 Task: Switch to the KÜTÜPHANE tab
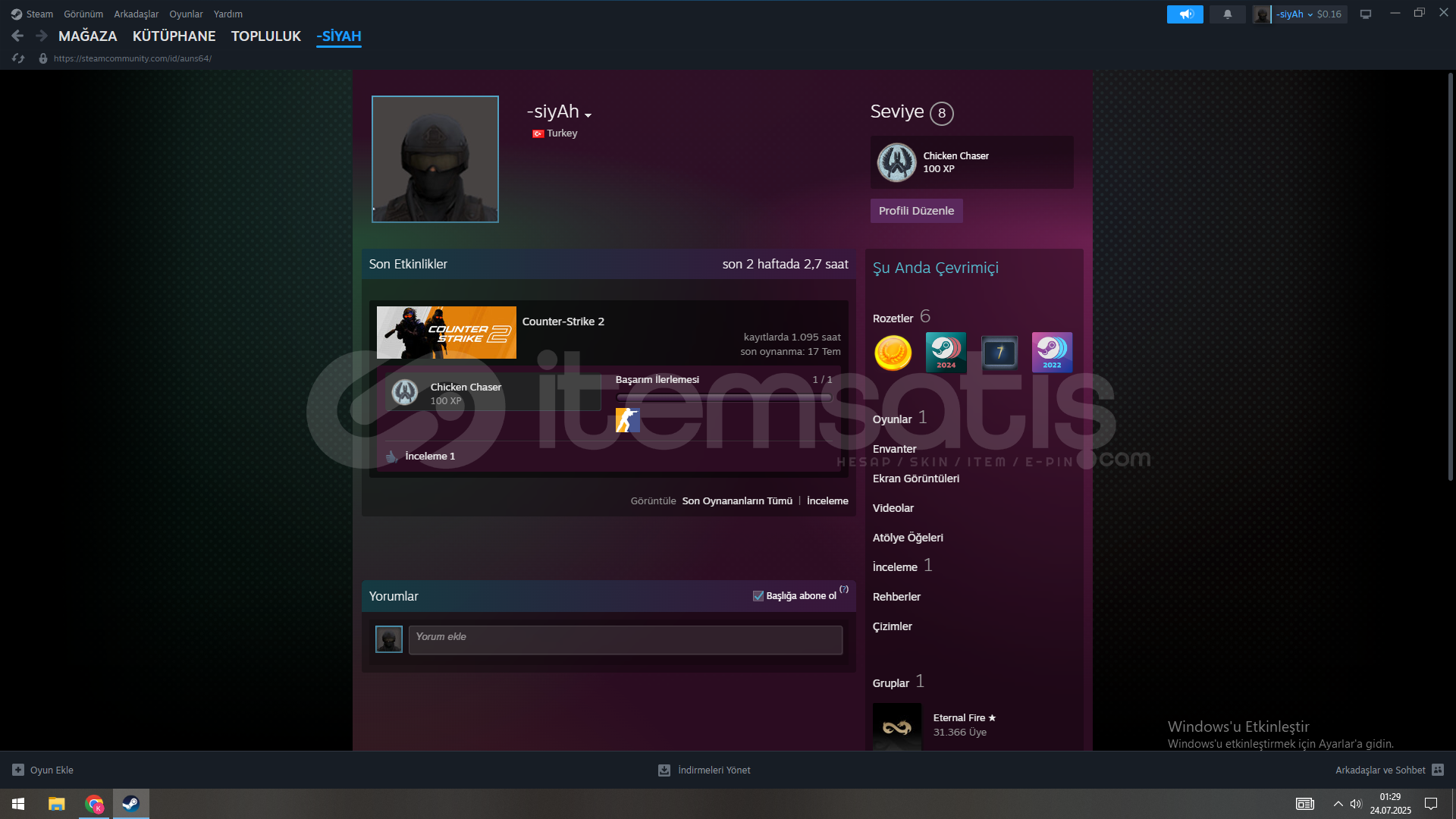point(174,36)
